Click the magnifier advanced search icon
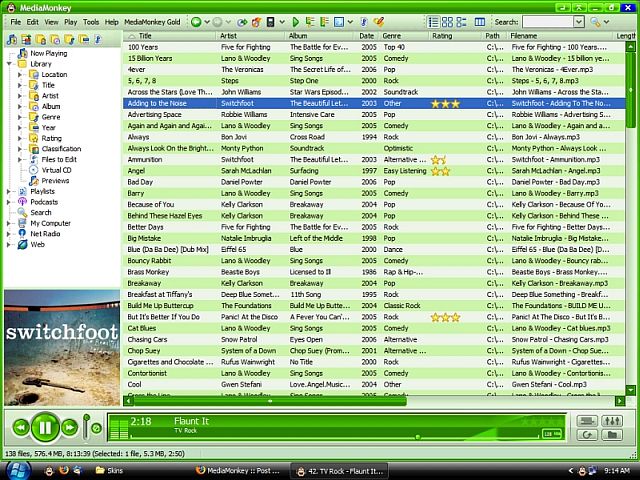The image size is (640, 480). 595,22
